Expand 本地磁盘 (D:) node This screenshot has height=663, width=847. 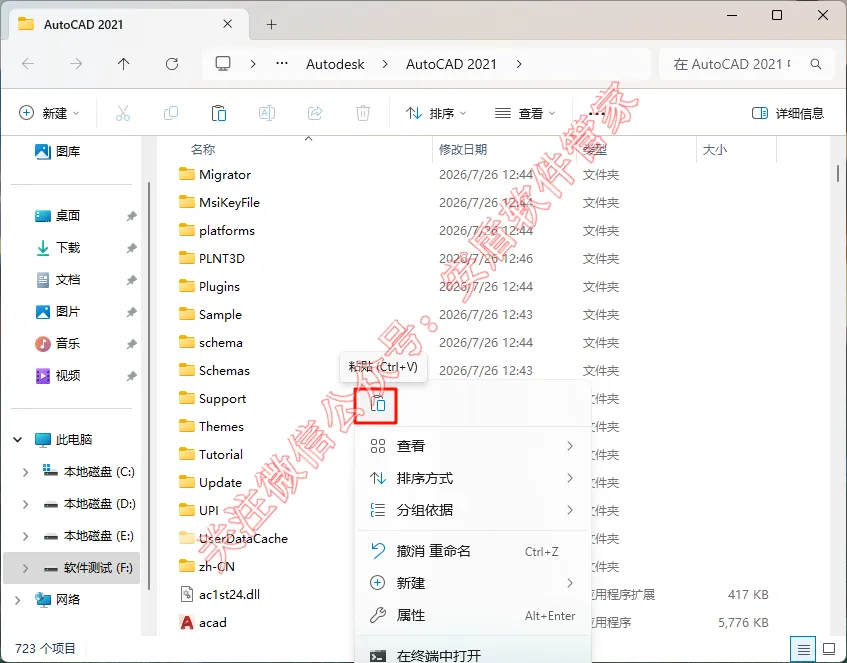tap(25, 504)
